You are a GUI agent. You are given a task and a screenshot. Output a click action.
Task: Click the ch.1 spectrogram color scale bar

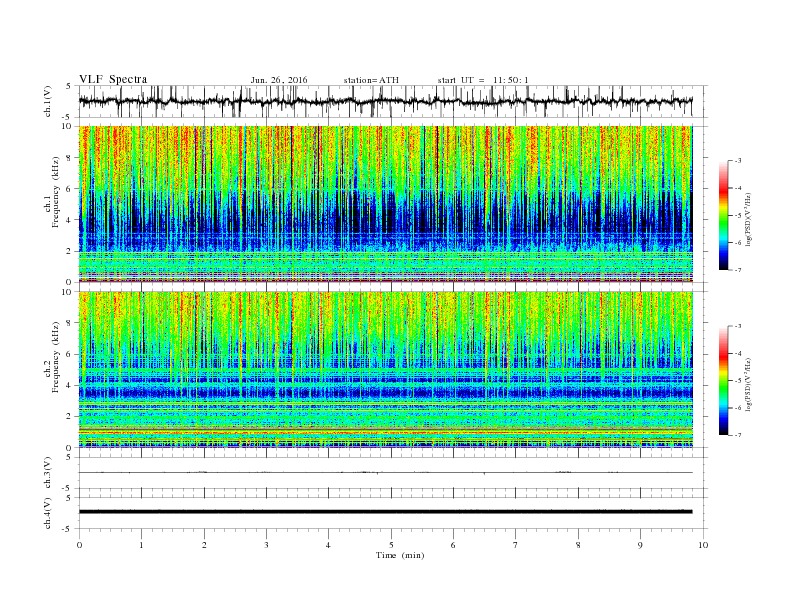pyautogui.click(x=724, y=216)
